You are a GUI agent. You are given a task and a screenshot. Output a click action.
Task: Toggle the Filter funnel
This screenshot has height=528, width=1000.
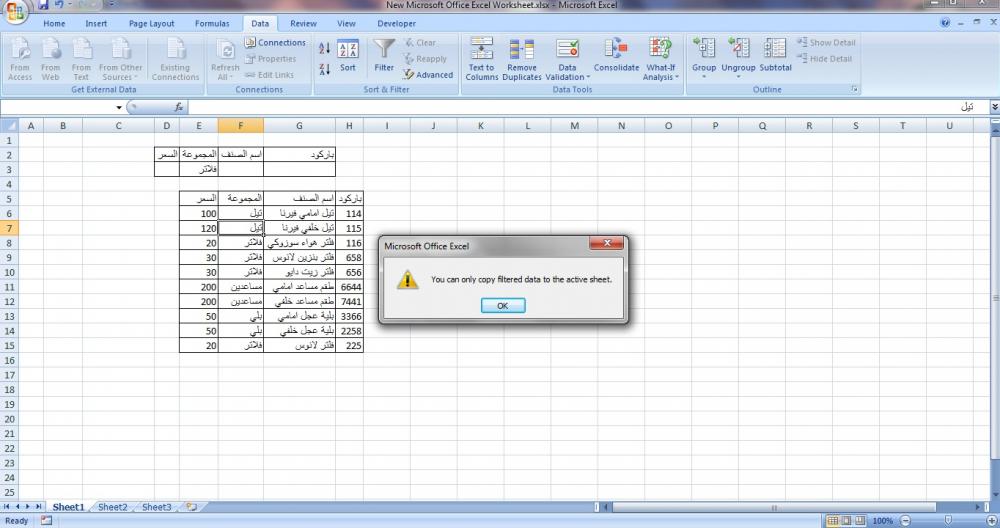(384, 56)
